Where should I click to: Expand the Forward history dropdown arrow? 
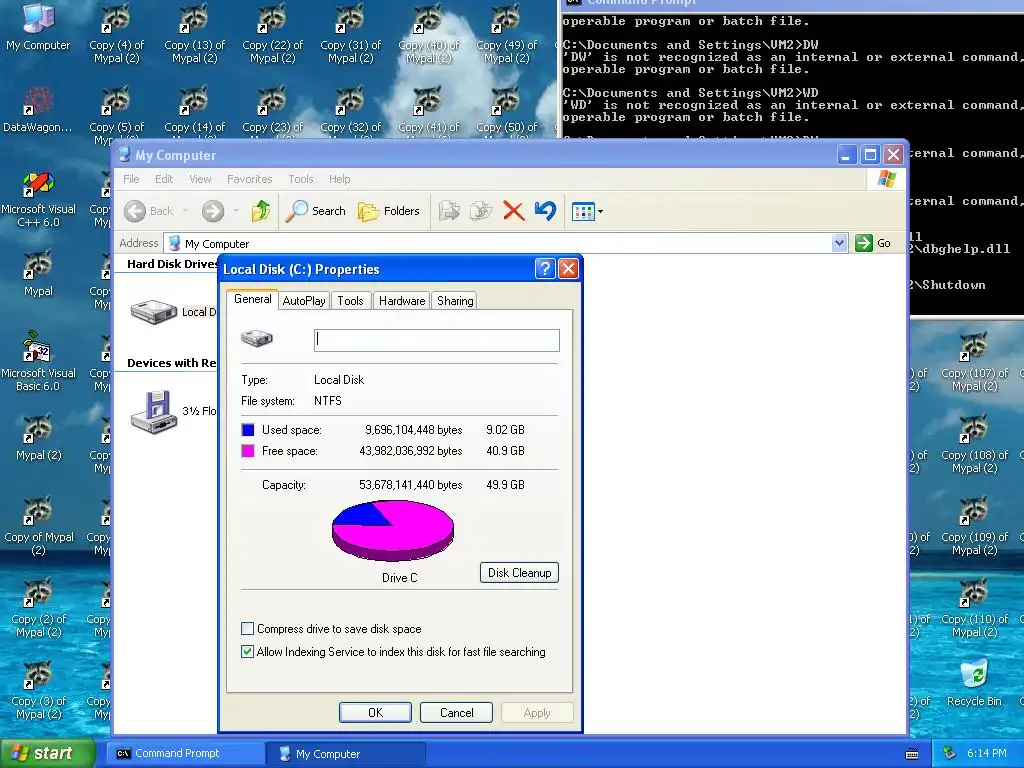(x=236, y=211)
